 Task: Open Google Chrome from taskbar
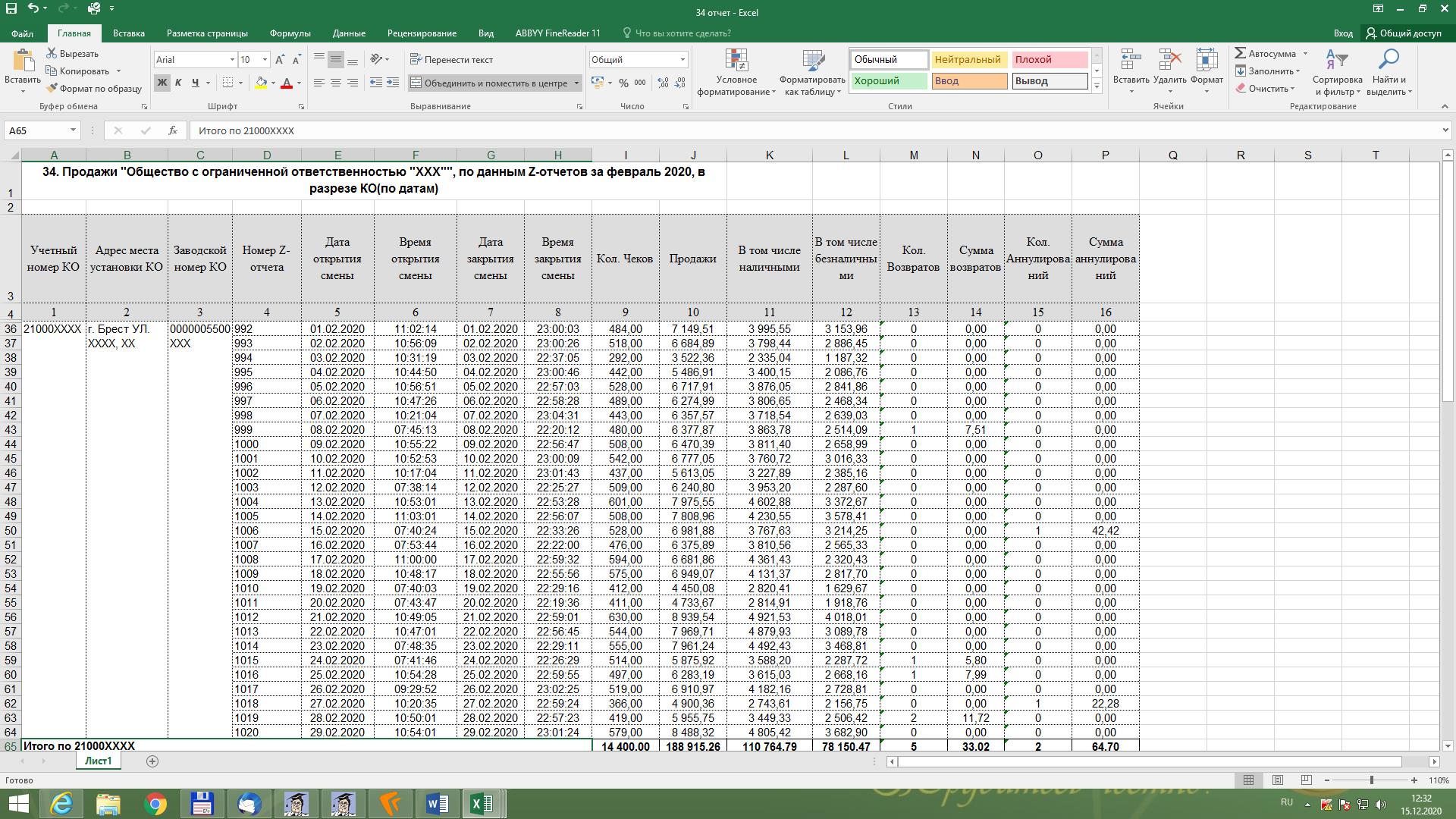click(155, 804)
